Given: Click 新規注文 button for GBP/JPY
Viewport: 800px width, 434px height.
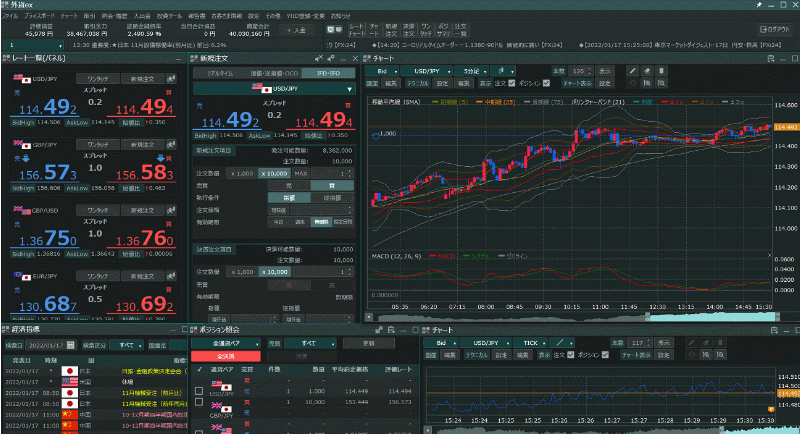Looking at the screenshot, I should click(143, 144).
